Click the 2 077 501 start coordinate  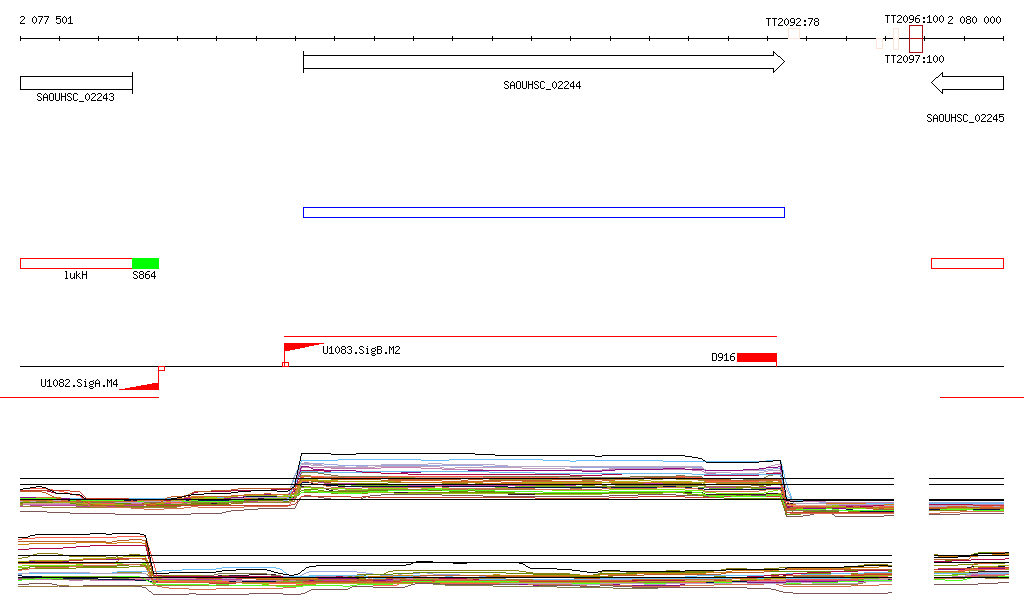tap(46, 20)
